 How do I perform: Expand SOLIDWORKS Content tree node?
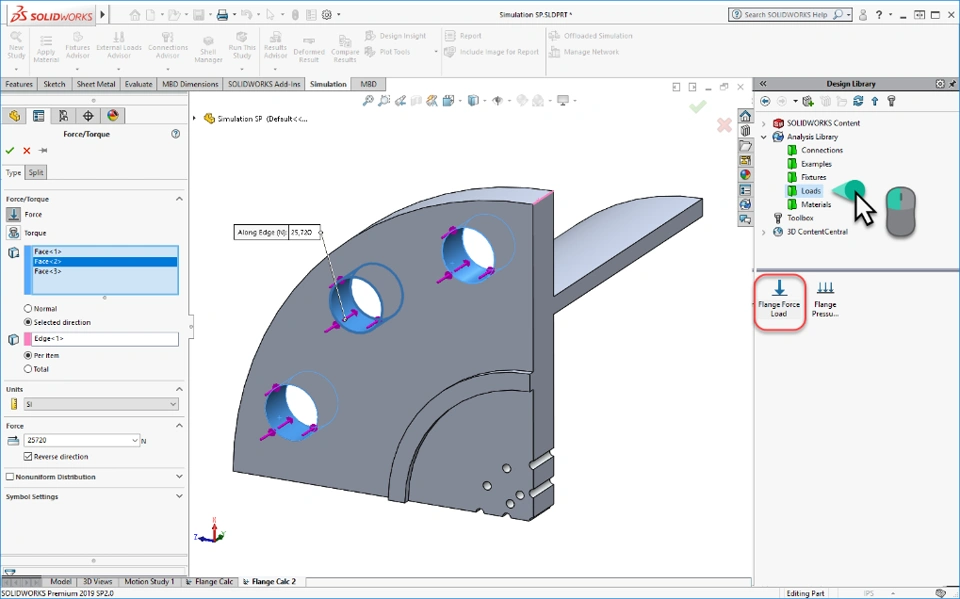tap(763, 123)
